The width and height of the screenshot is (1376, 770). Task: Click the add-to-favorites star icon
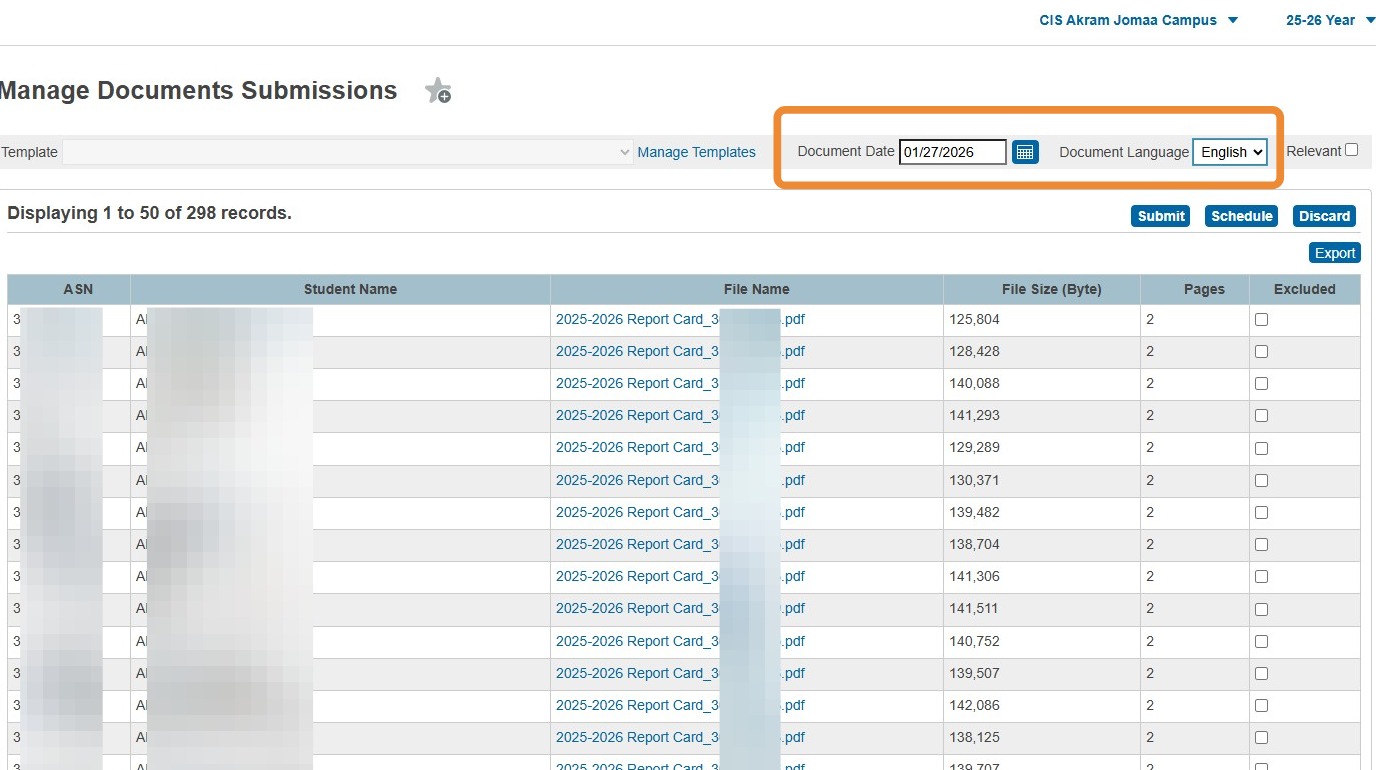(438, 91)
